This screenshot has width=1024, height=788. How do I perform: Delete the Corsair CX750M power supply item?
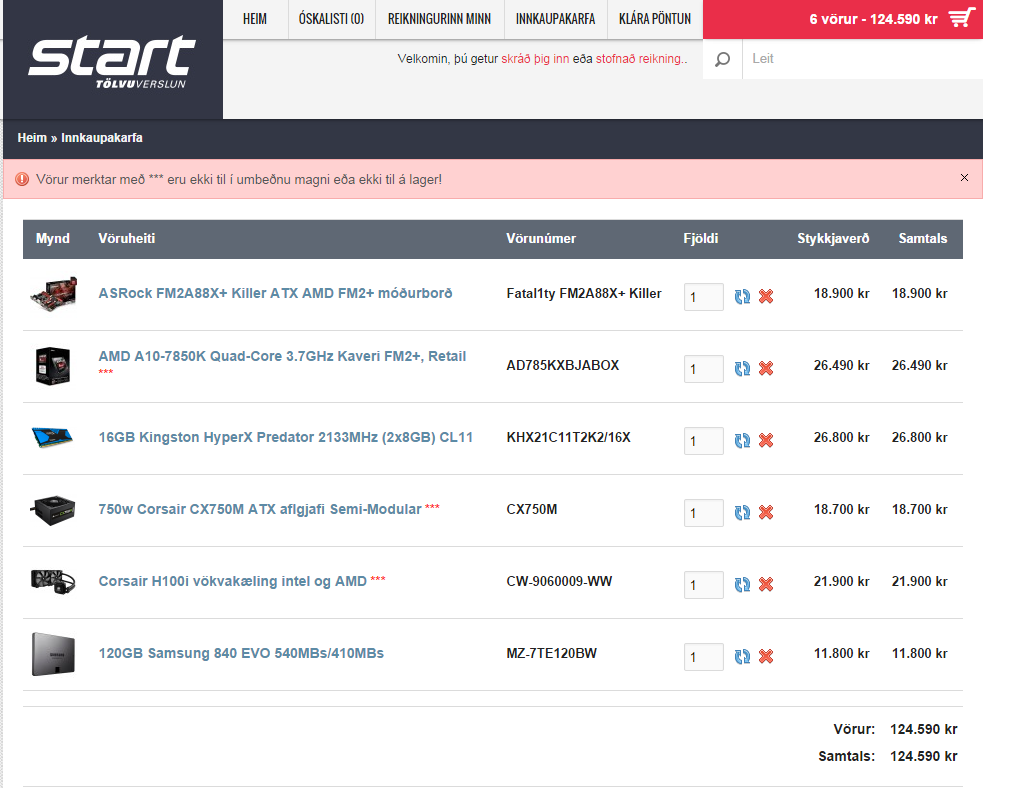[x=766, y=512]
